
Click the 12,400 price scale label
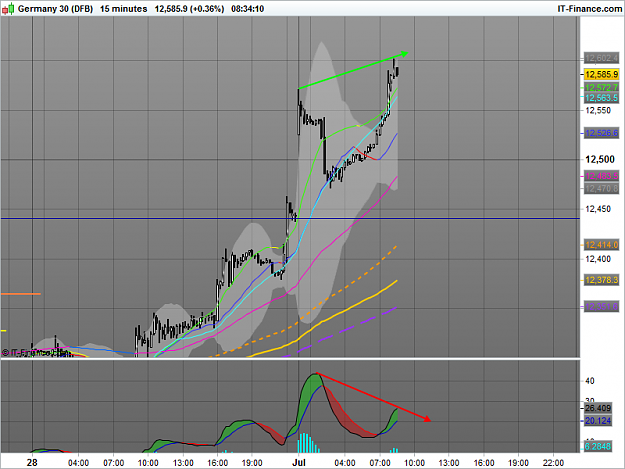point(598,259)
